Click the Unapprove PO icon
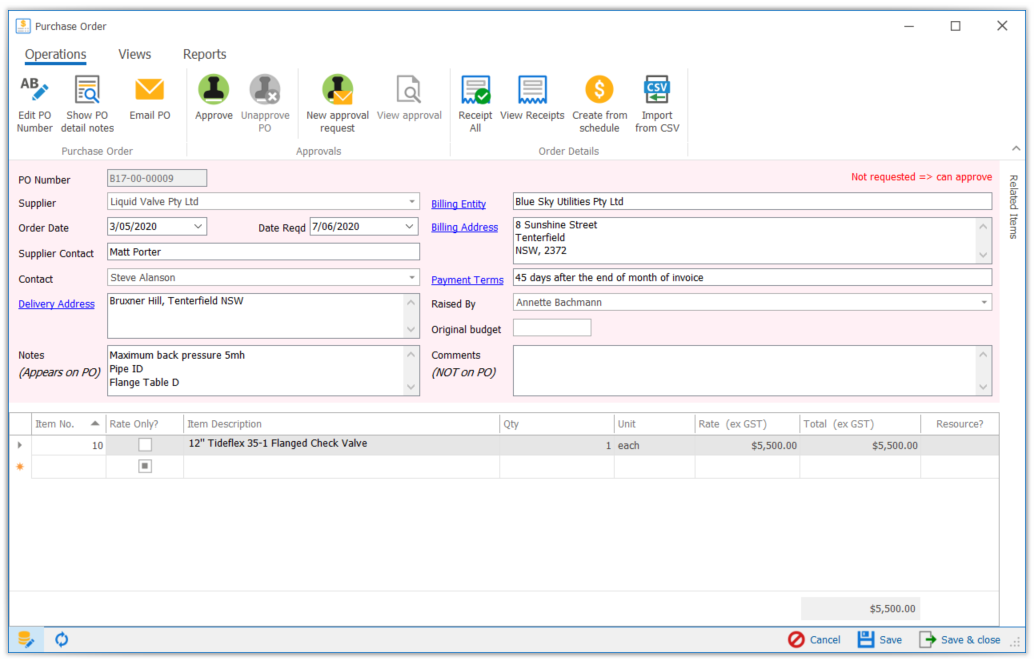 pyautogui.click(x=265, y=90)
